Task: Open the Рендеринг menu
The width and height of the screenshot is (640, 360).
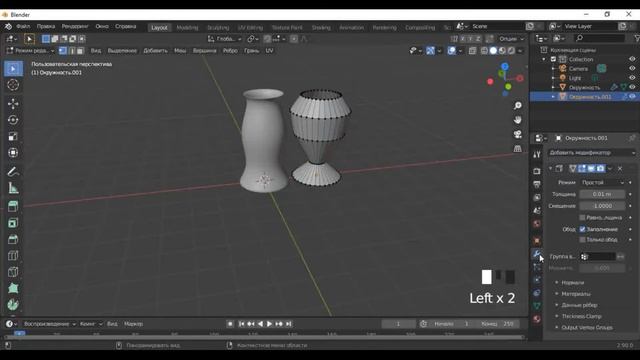Action: coord(75,26)
